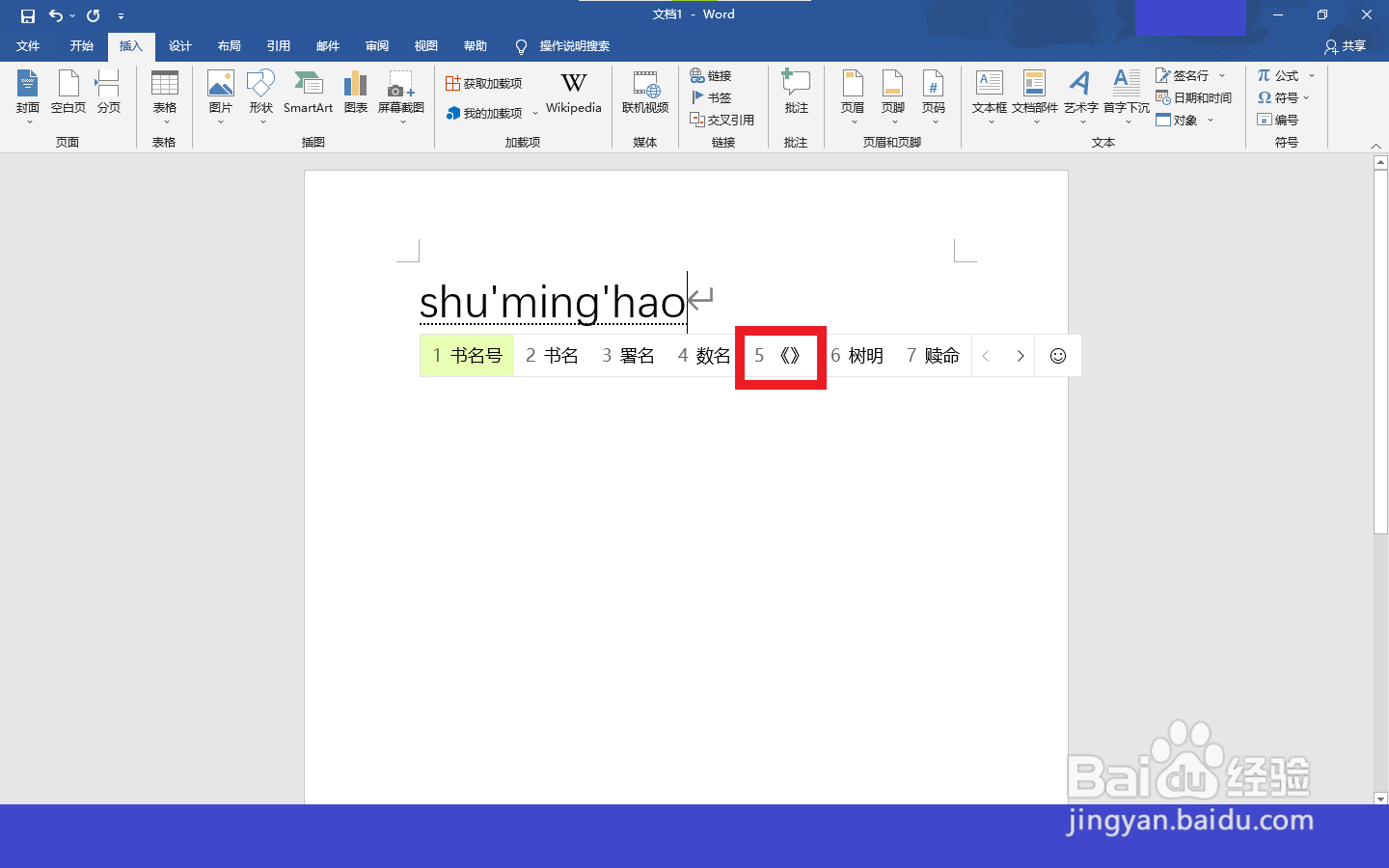Select IME candidate 3 署名

tap(629, 356)
